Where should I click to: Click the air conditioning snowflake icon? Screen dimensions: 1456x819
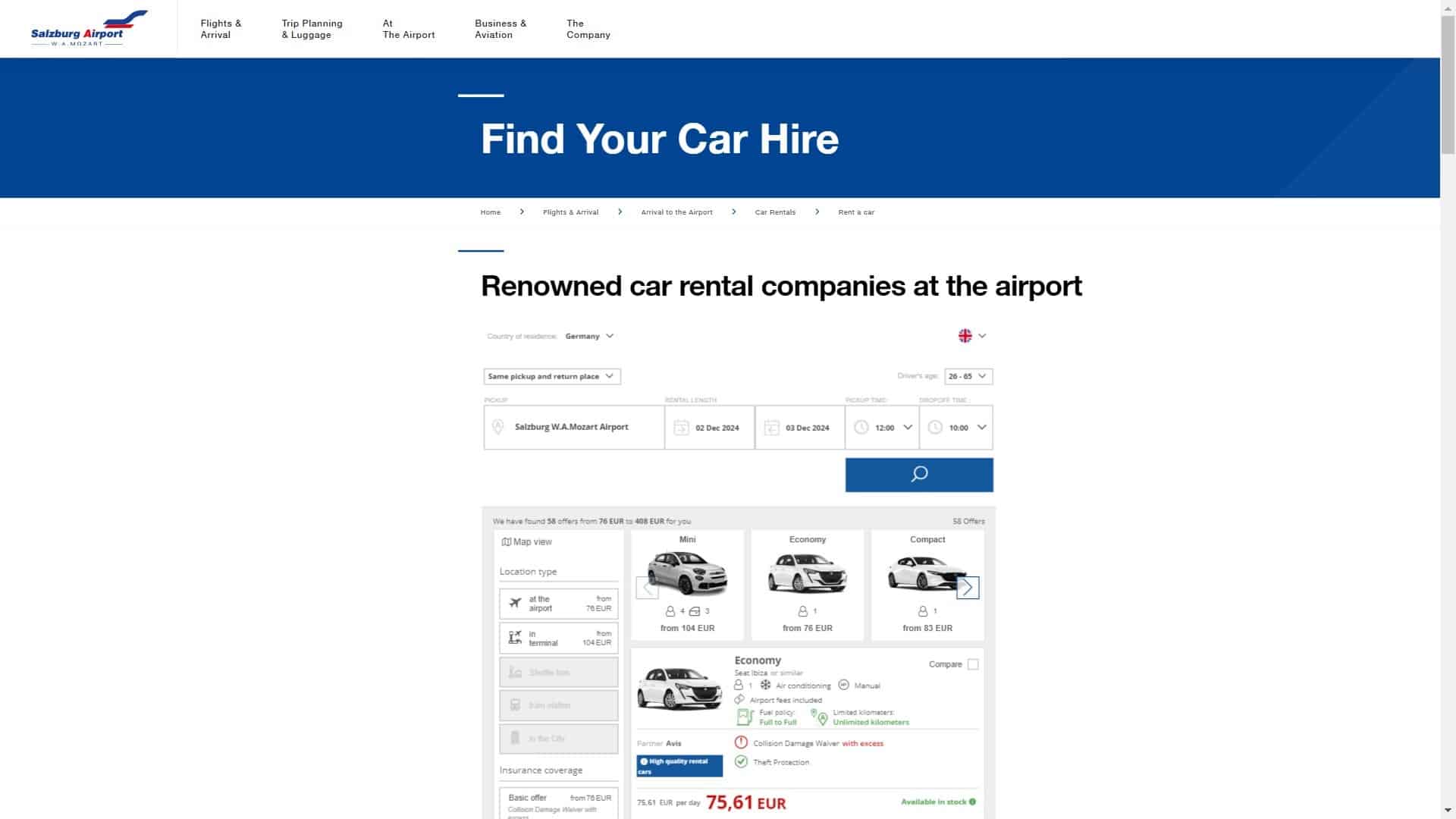click(766, 685)
